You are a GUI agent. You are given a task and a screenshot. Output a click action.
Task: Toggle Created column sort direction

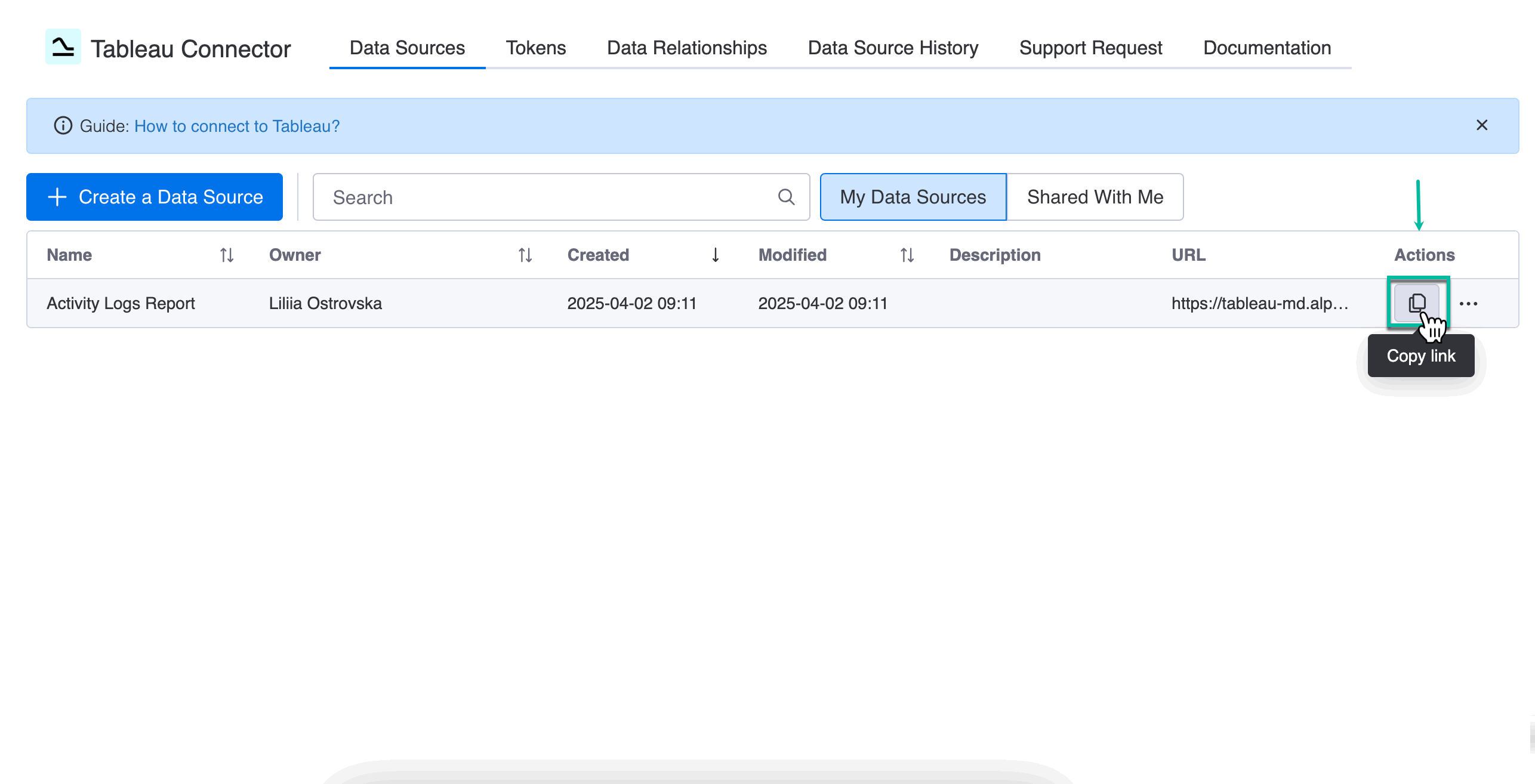pyautogui.click(x=715, y=255)
